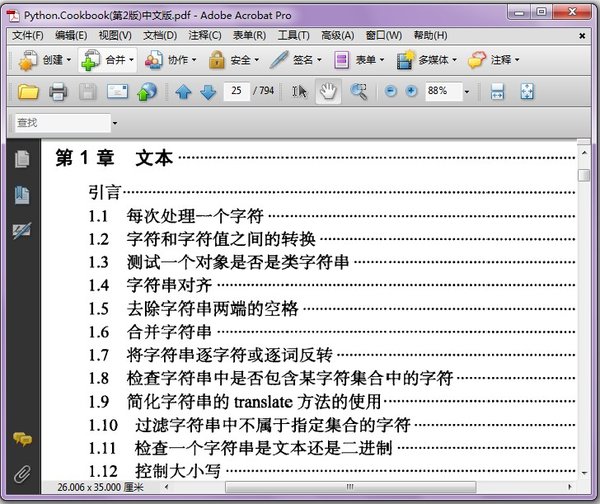The width and height of the screenshot is (600, 504).
Task: Open the 视图(V) menu
Action: [115, 36]
